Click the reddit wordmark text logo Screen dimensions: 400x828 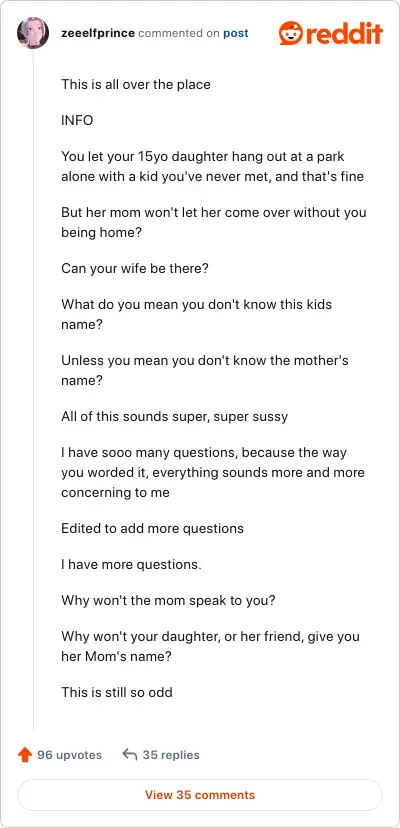(x=343, y=33)
